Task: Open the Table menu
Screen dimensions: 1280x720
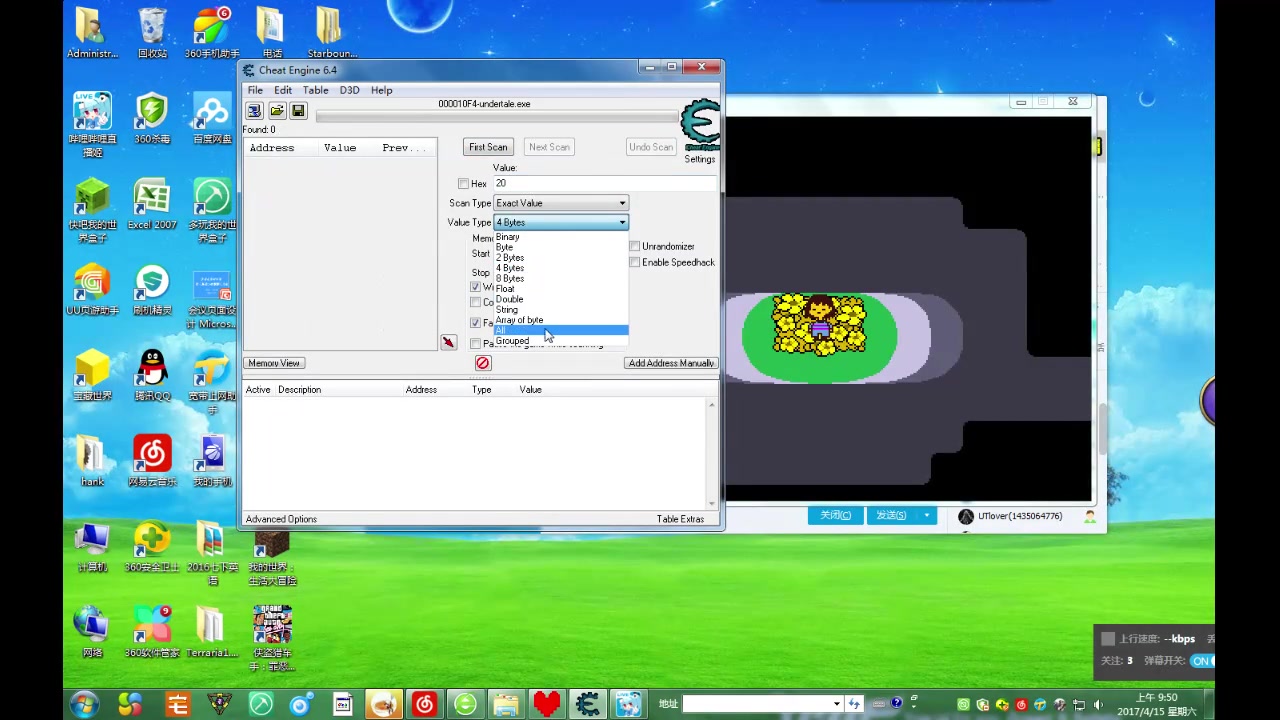Action: click(316, 90)
